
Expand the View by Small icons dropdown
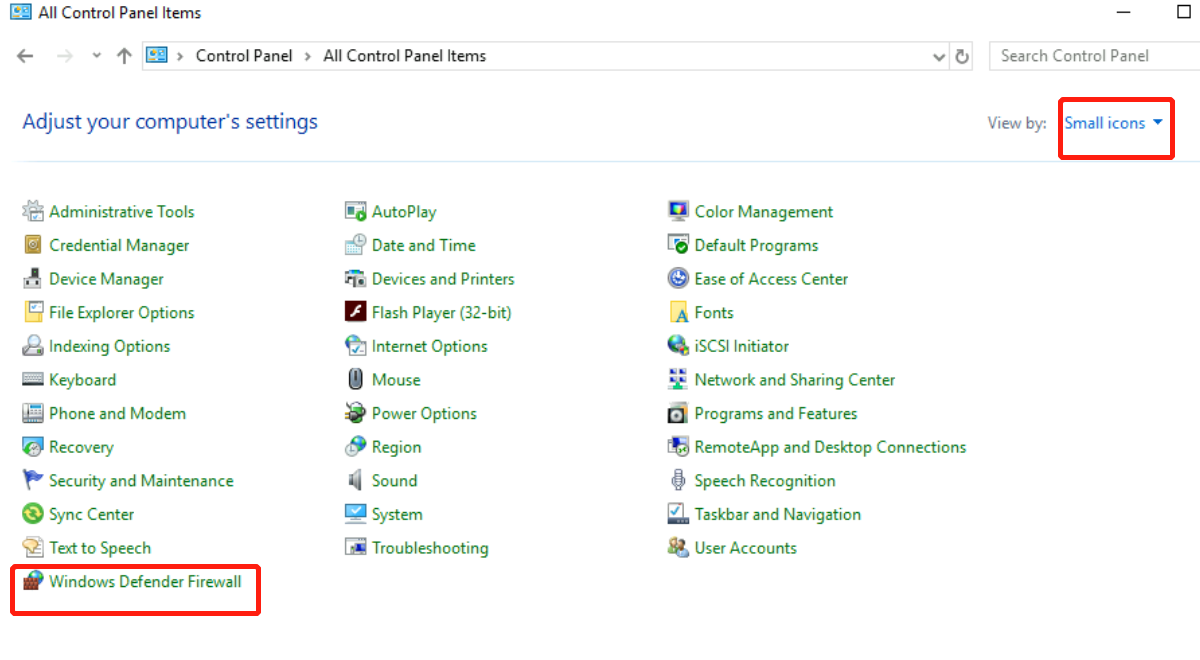tap(1113, 123)
